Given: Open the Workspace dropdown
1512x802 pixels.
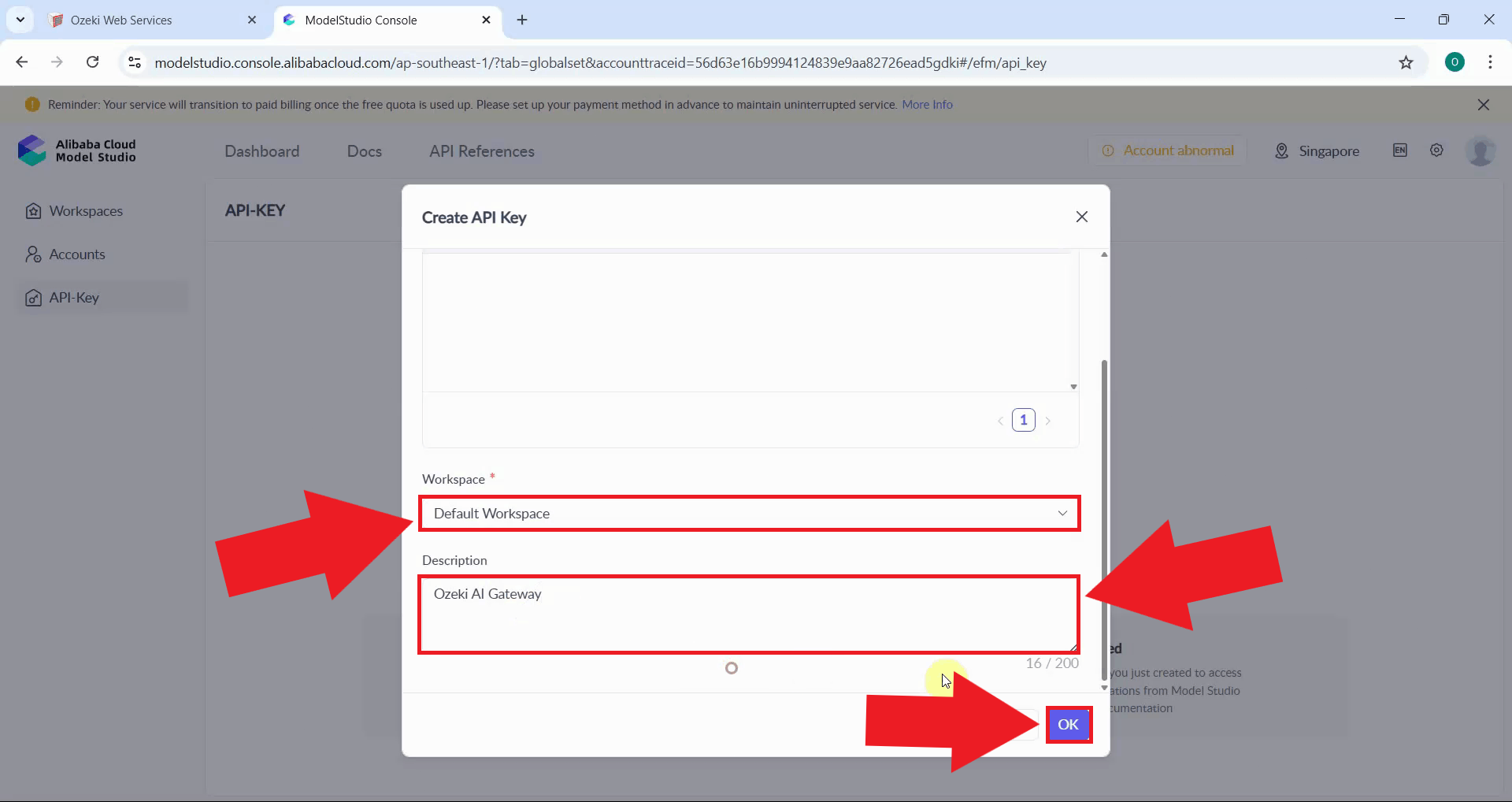Looking at the screenshot, I should pyautogui.click(x=749, y=514).
